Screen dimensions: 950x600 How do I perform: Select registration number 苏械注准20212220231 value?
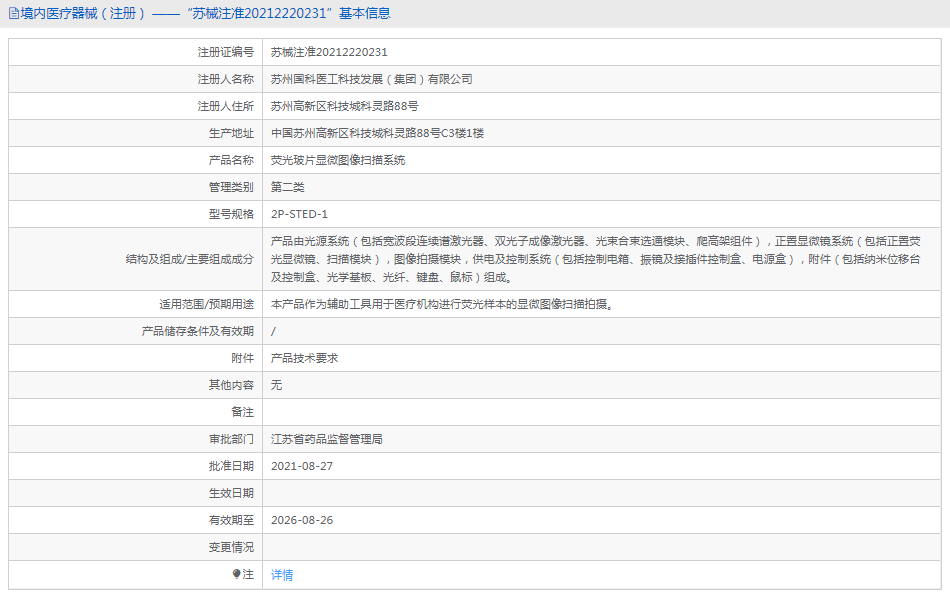329,52
